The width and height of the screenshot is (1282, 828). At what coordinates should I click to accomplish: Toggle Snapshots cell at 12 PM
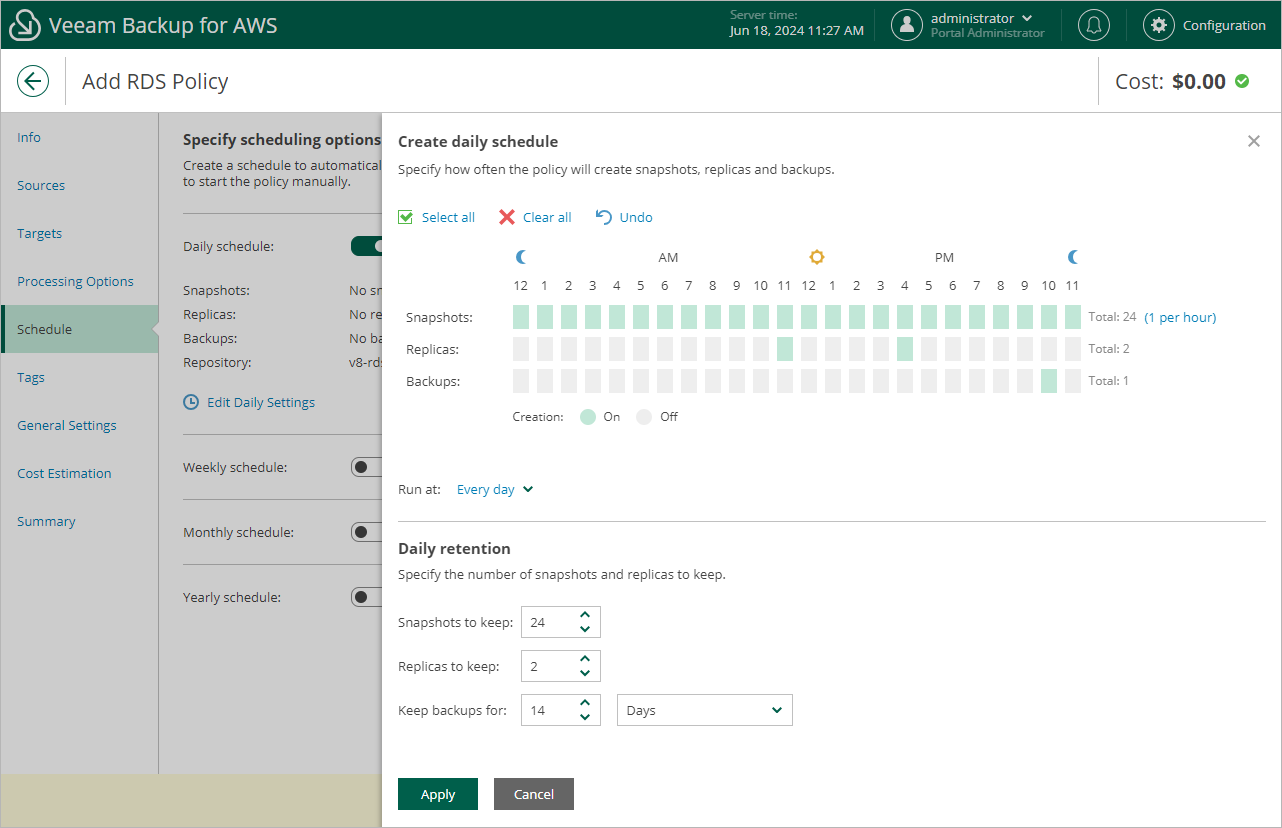coord(809,317)
